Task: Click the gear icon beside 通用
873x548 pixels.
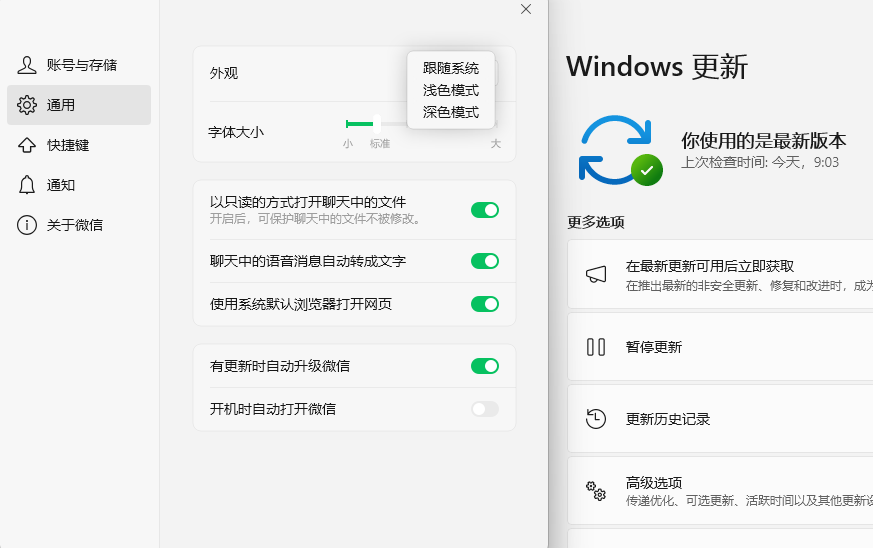Action: click(x=27, y=105)
